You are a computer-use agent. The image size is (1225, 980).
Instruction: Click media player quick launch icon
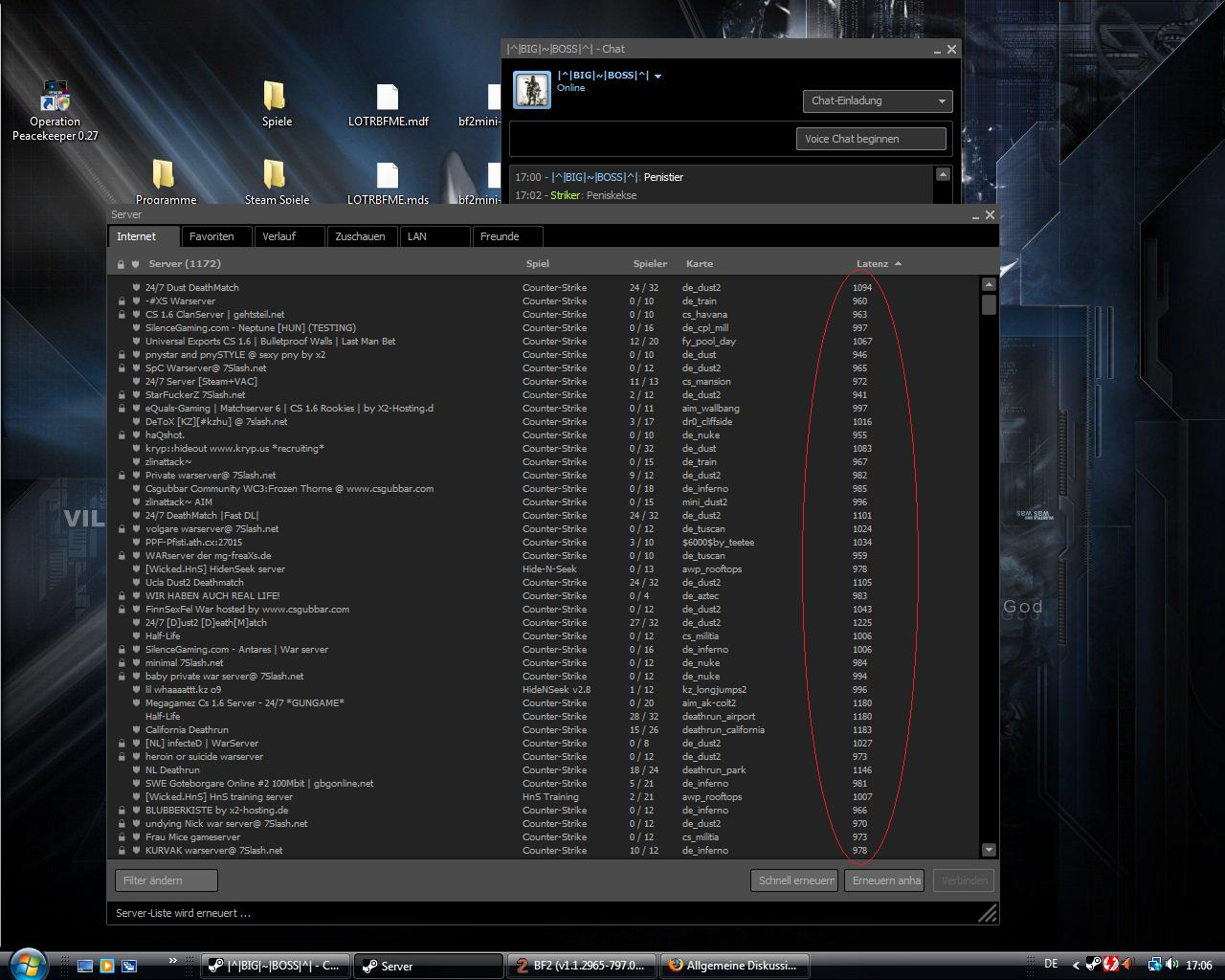(x=107, y=966)
